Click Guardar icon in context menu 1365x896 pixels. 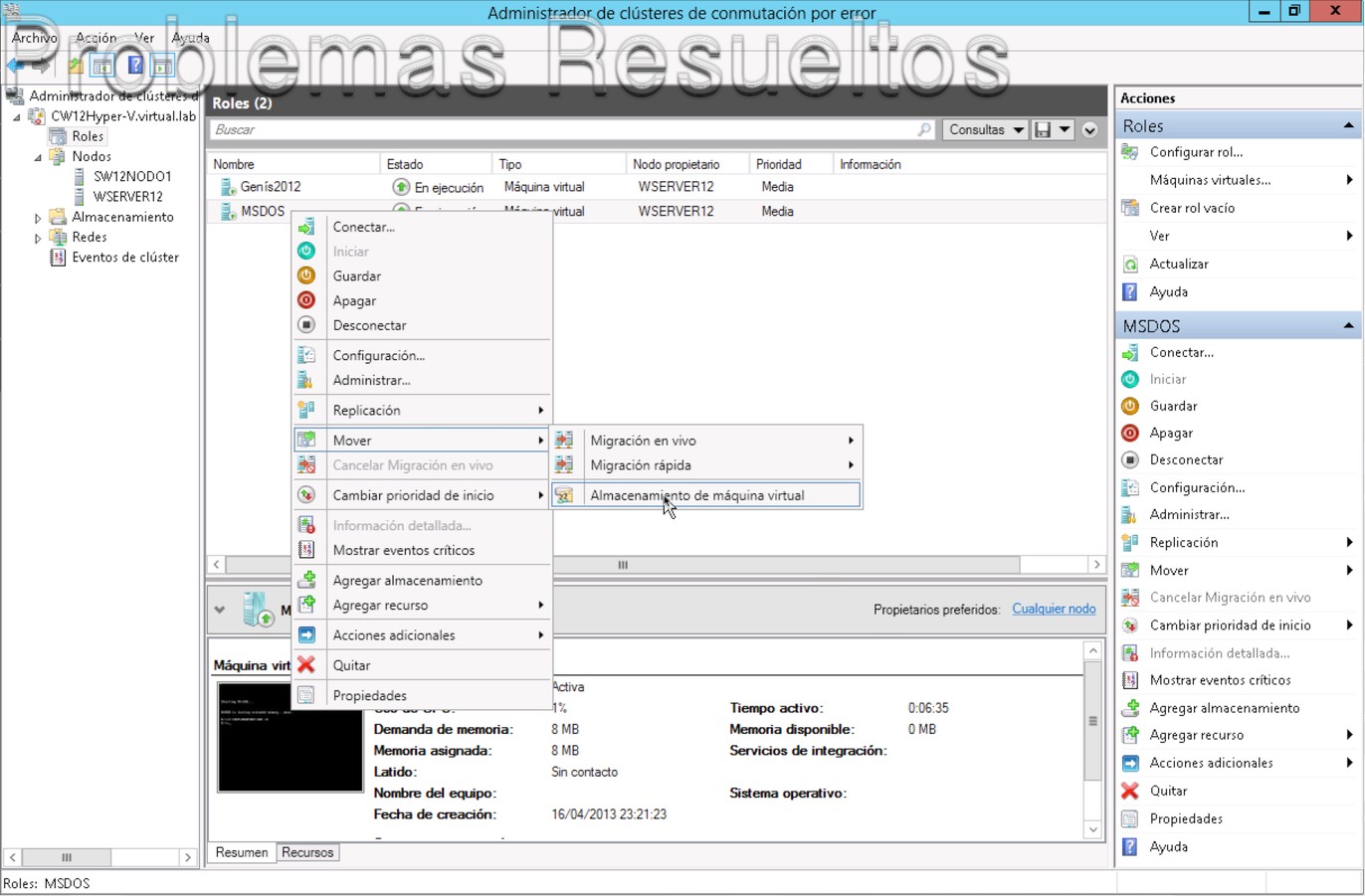pos(306,275)
